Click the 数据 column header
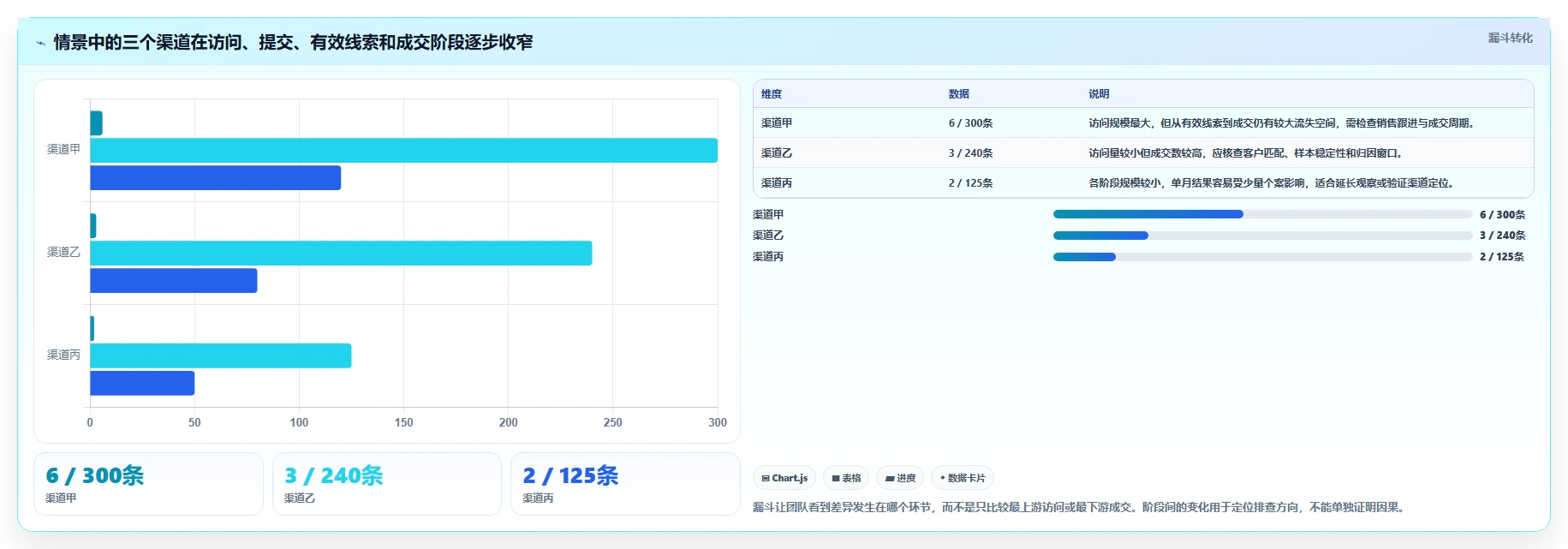Screen dimensions: 1568x549 [x=958, y=94]
